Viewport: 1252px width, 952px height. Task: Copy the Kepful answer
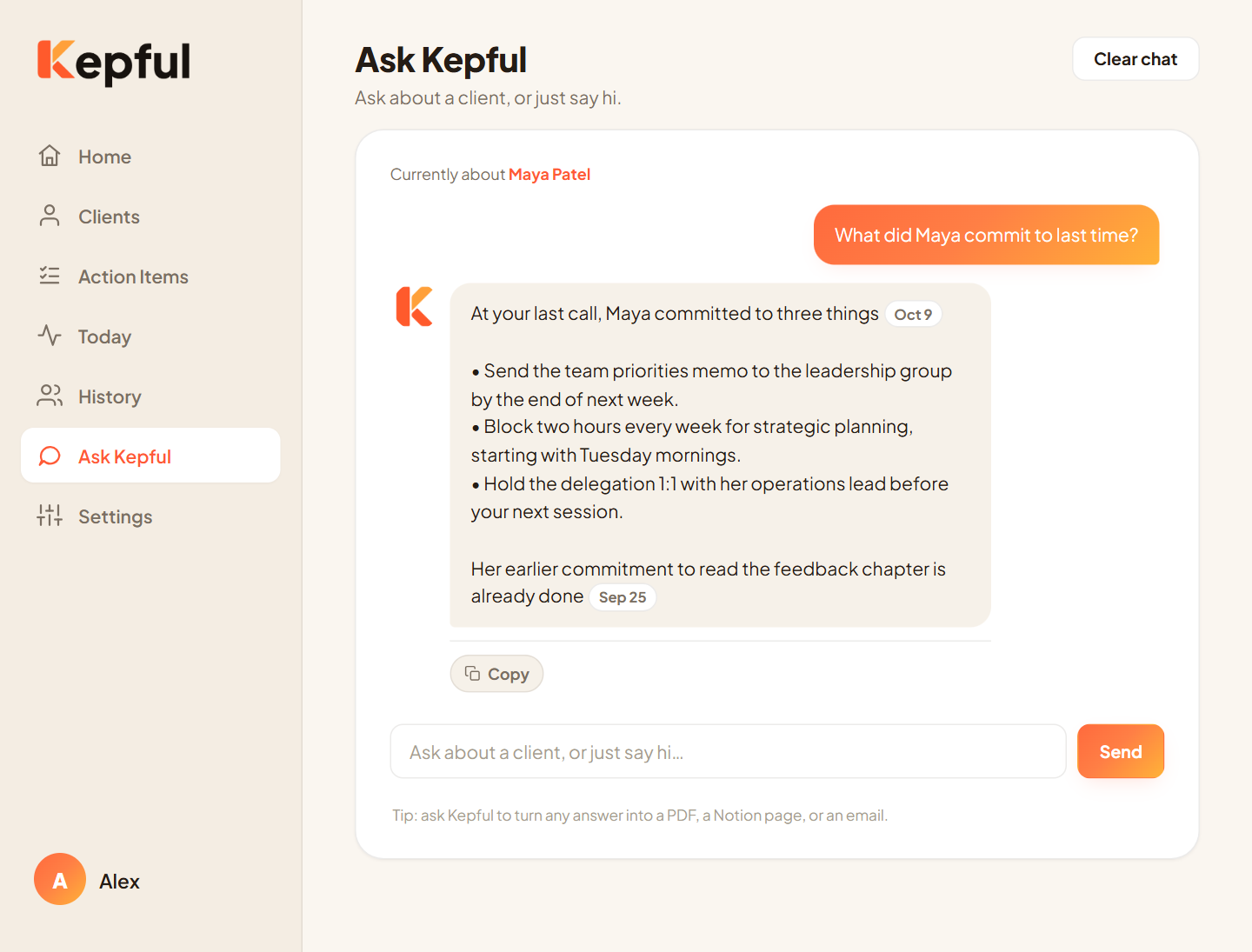click(496, 674)
